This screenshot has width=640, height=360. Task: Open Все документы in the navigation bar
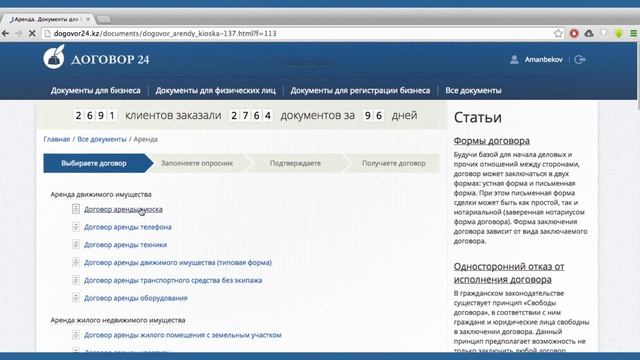473,91
